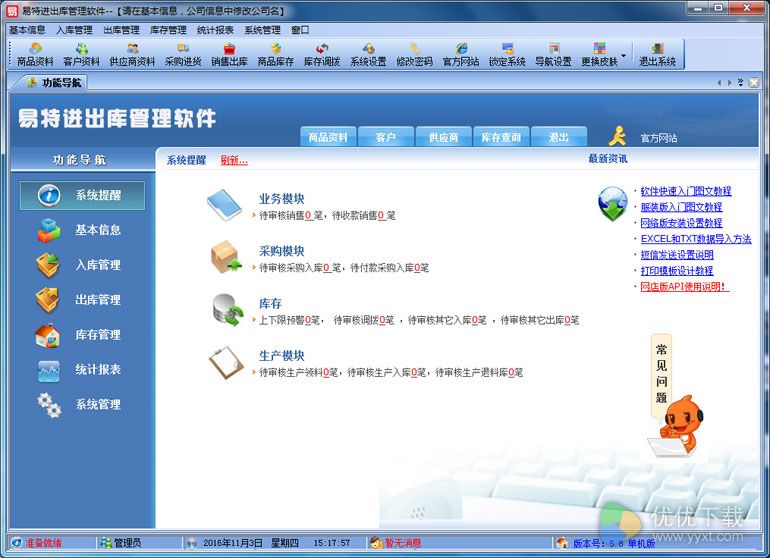Open 短信发送设置说明 link
The width and height of the screenshot is (770, 558).
point(677,254)
